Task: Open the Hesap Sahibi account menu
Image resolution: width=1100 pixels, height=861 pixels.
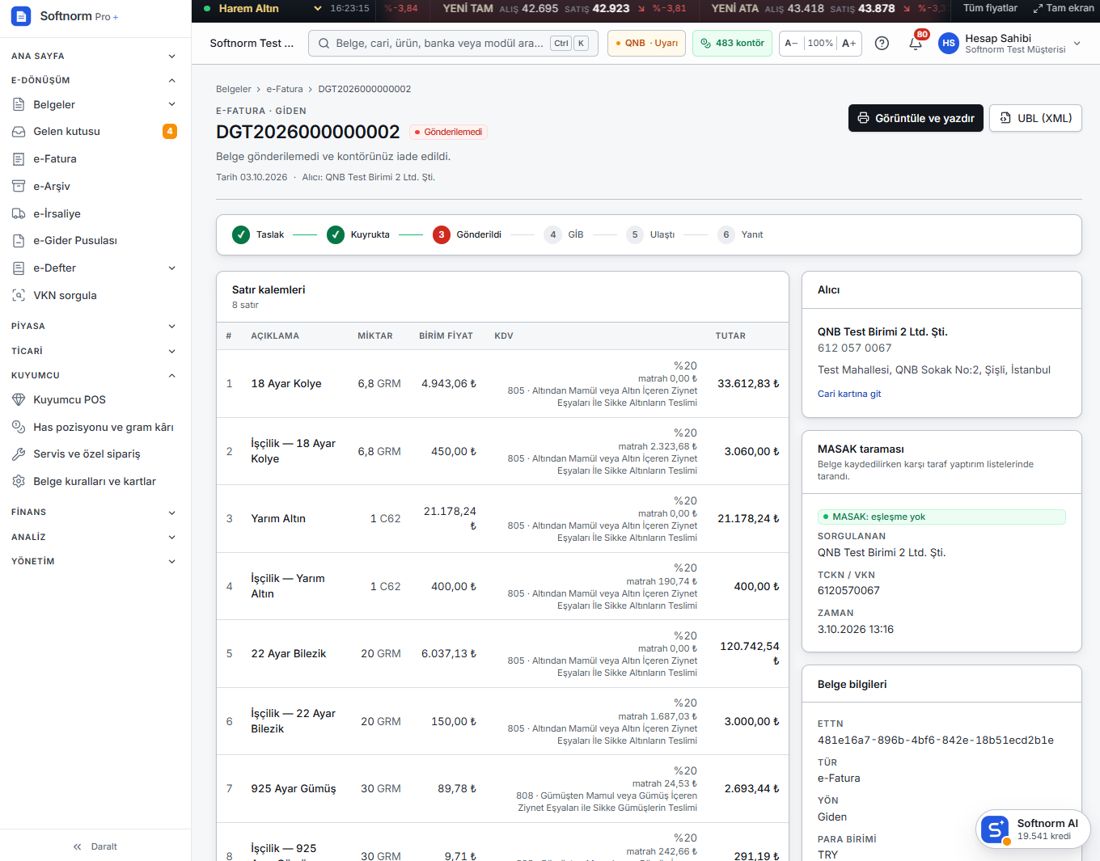Action: [1010, 43]
